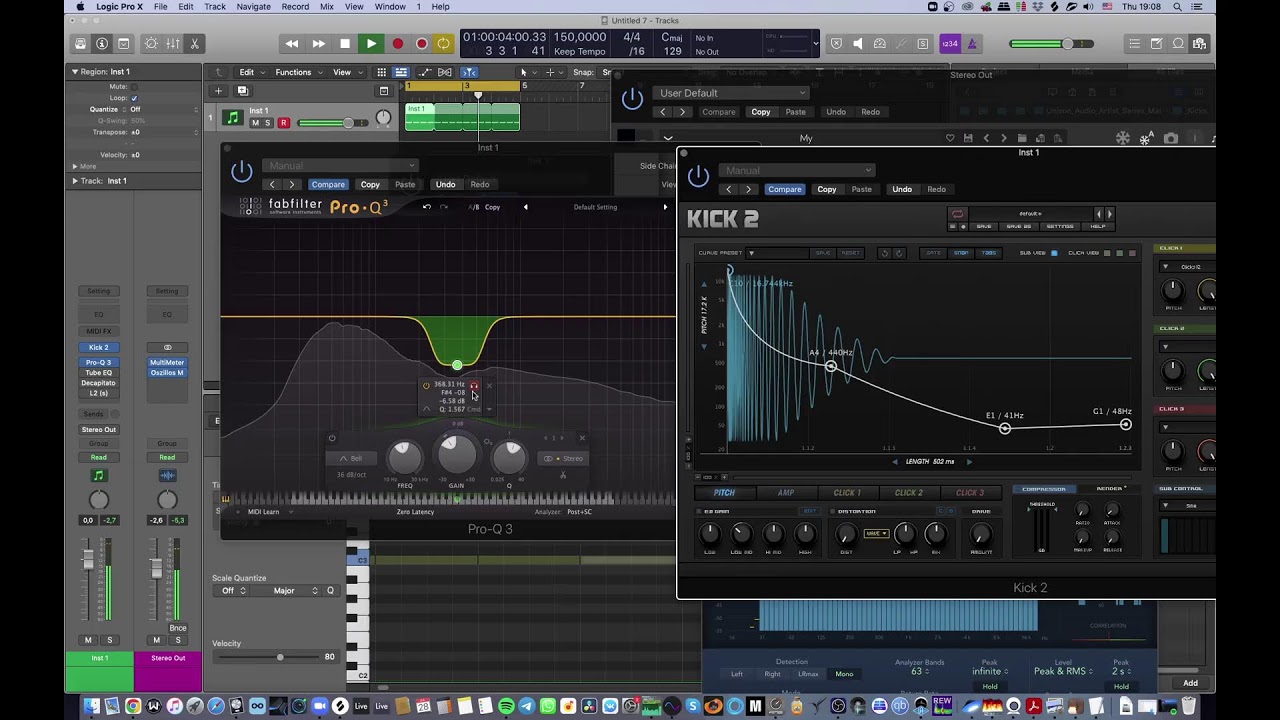This screenshot has height=720, width=1280.
Task: Open the WAVE distortion type dropdown
Action: [x=876, y=534]
